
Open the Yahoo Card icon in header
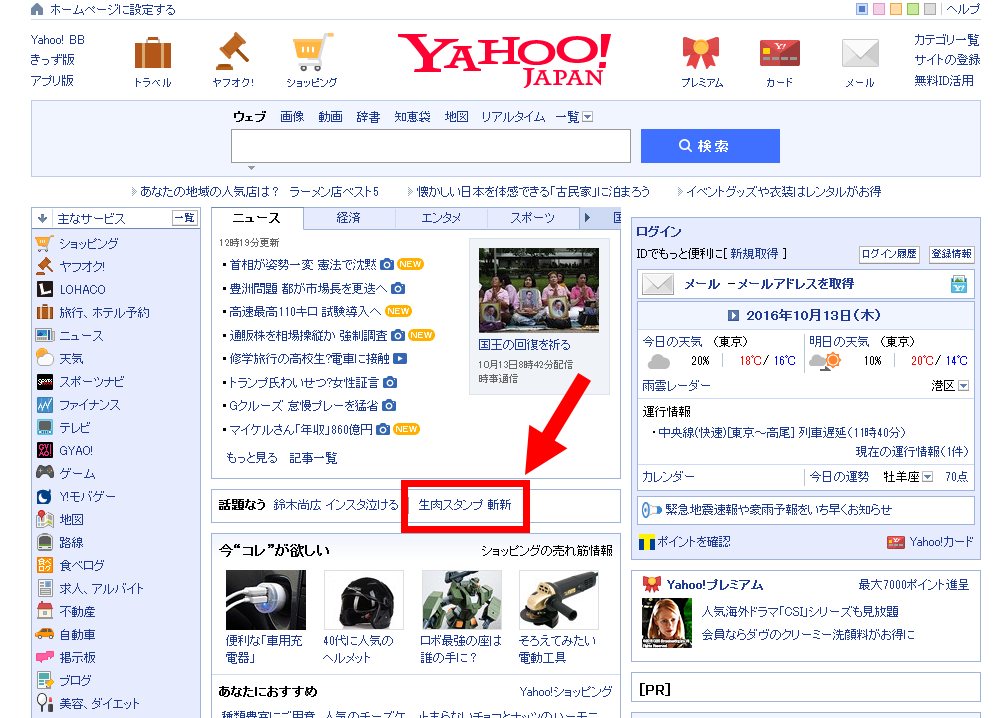pyautogui.click(x=780, y=53)
